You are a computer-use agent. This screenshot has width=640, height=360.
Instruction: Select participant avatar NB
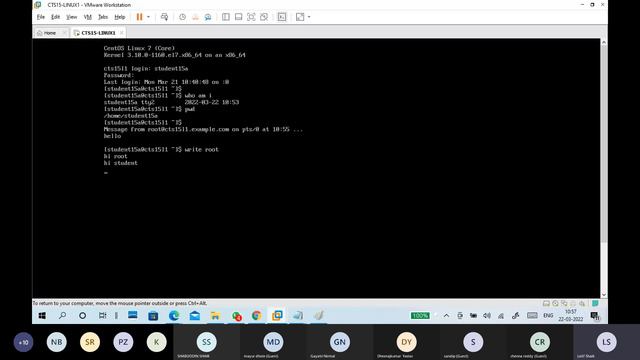pos(57,342)
